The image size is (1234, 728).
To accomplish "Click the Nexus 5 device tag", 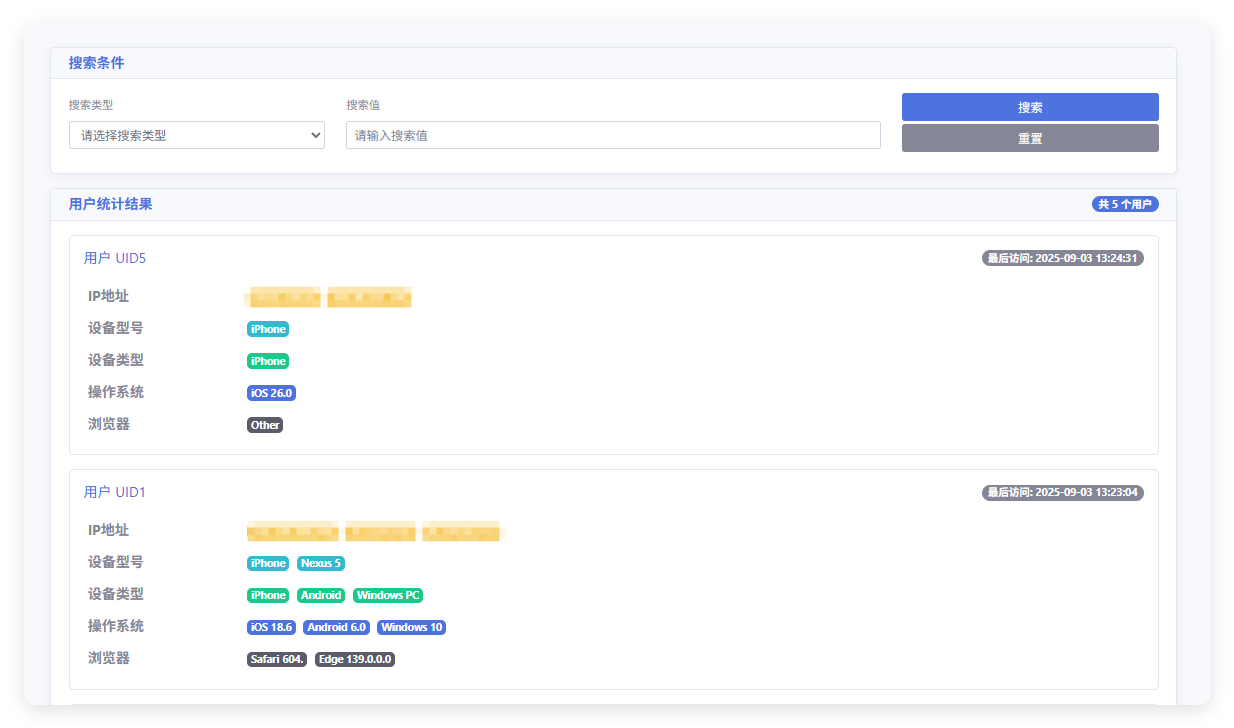I will tap(321, 563).
